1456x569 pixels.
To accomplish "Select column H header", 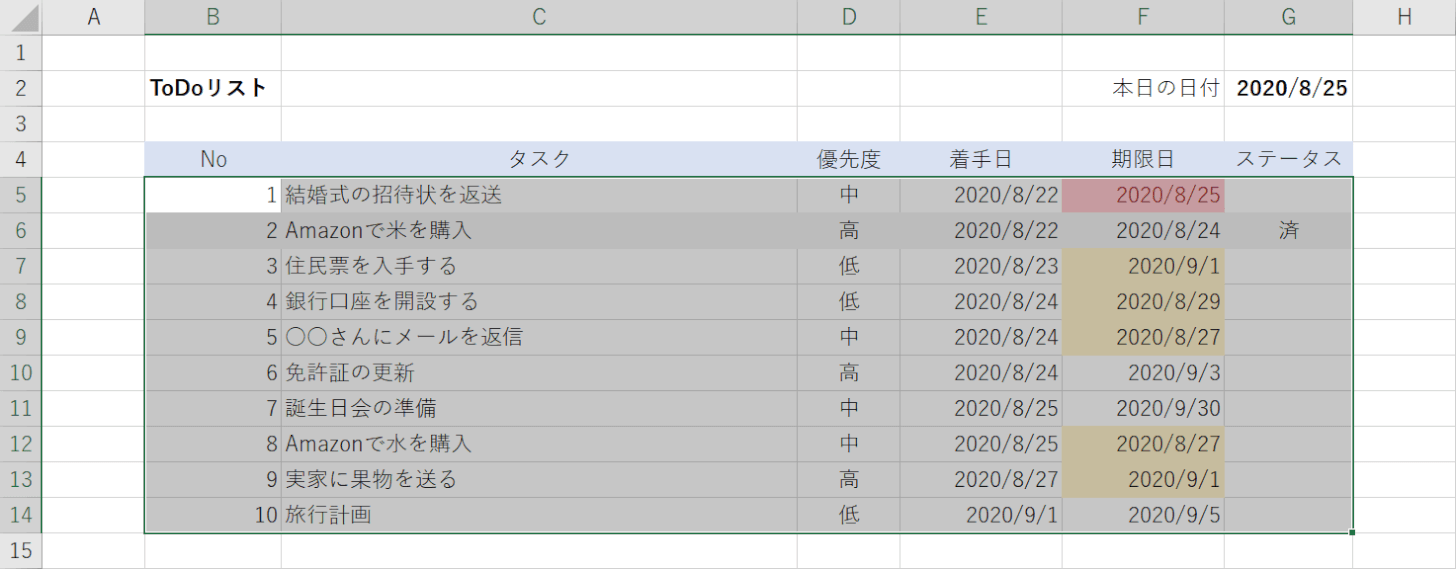I will click(1405, 17).
